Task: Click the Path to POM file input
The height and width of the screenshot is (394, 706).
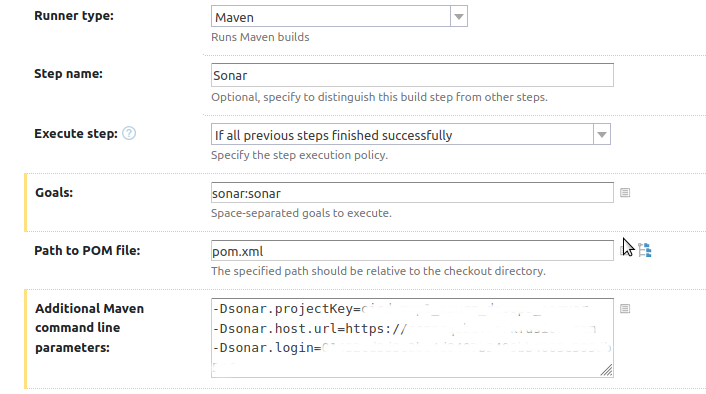Action: coord(412,250)
